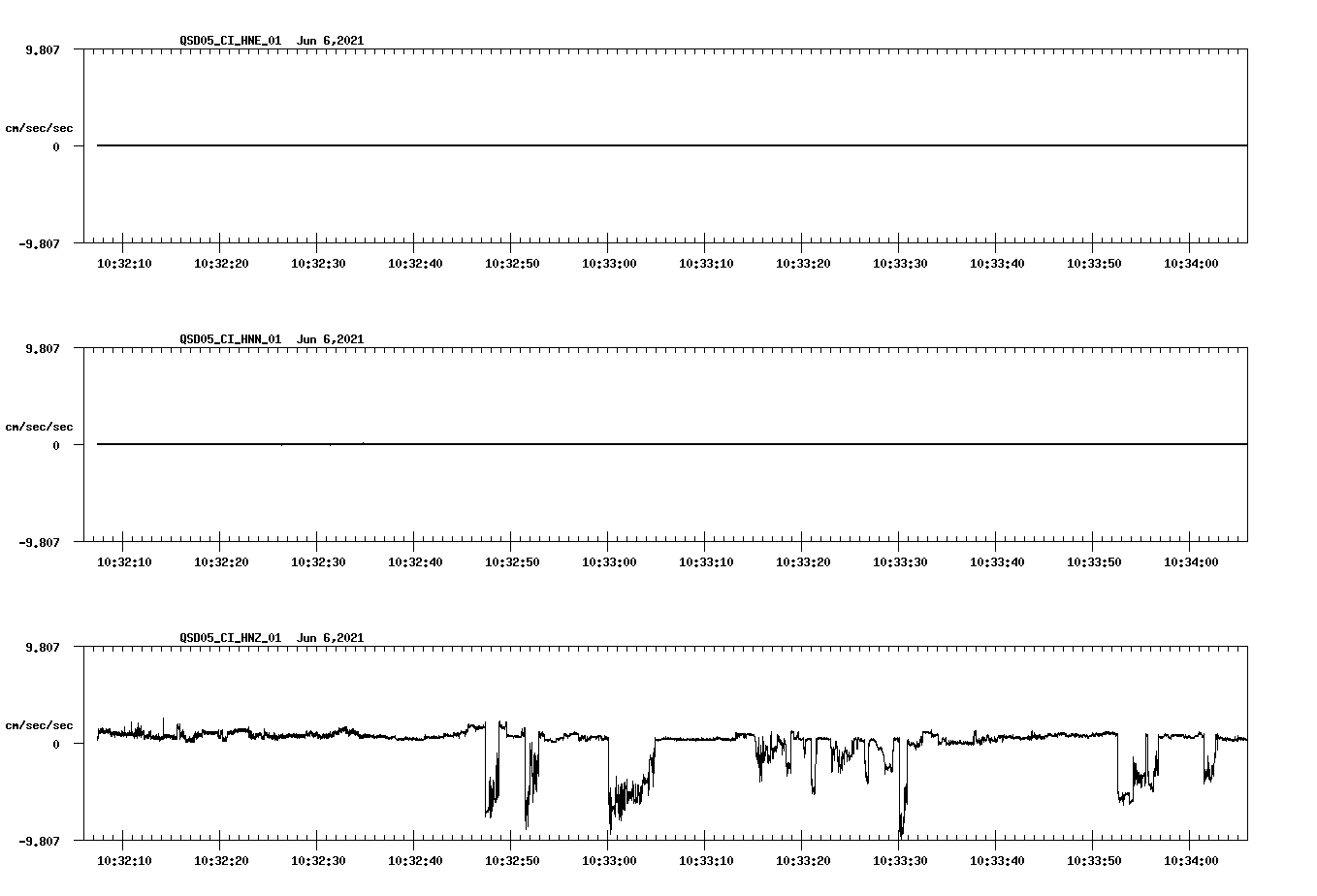
Task: Click the upper 9.807 value on HNE axis
Action: 43,49
